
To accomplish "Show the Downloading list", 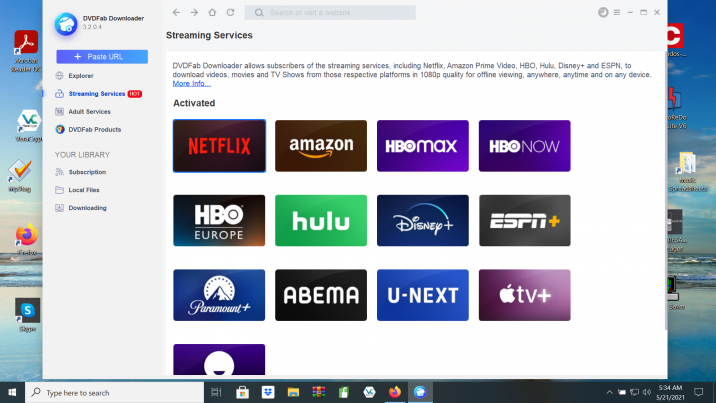I will click(87, 208).
